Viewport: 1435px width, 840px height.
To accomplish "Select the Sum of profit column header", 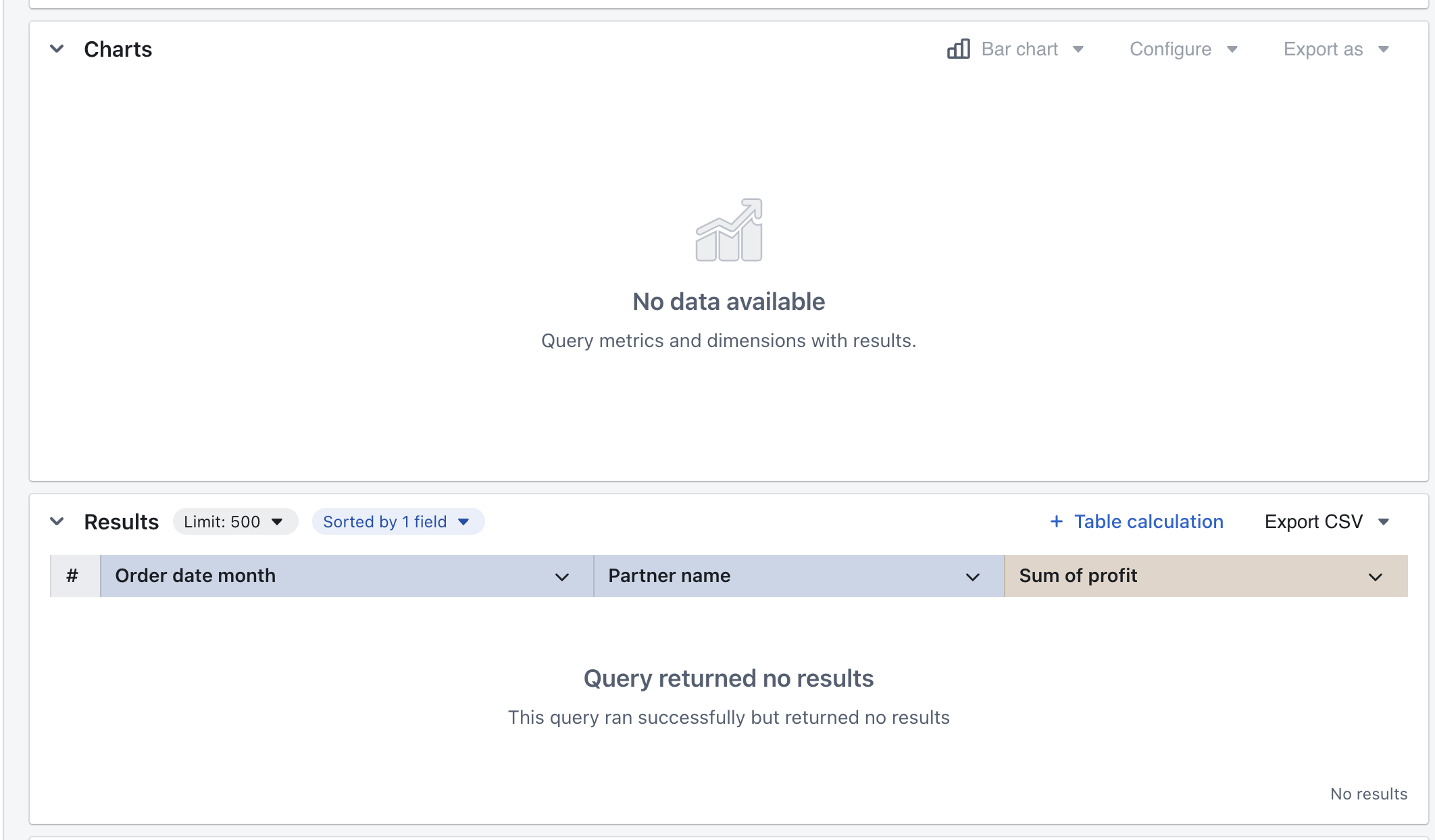I will (1078, 575).
